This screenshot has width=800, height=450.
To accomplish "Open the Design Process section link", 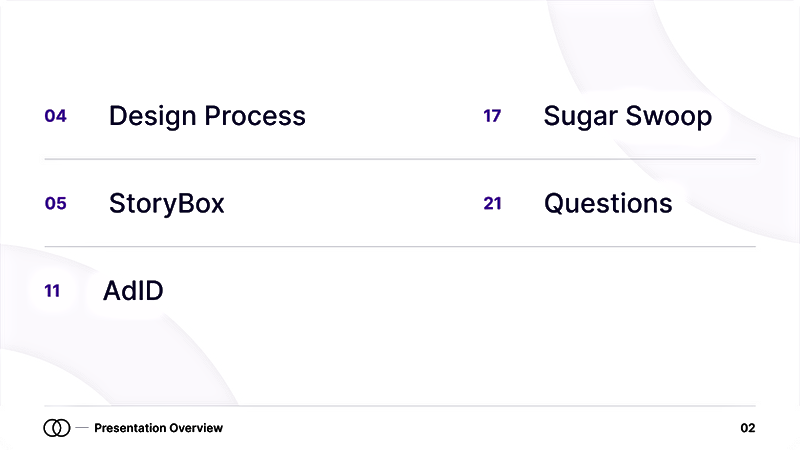I will click(207, 116).
